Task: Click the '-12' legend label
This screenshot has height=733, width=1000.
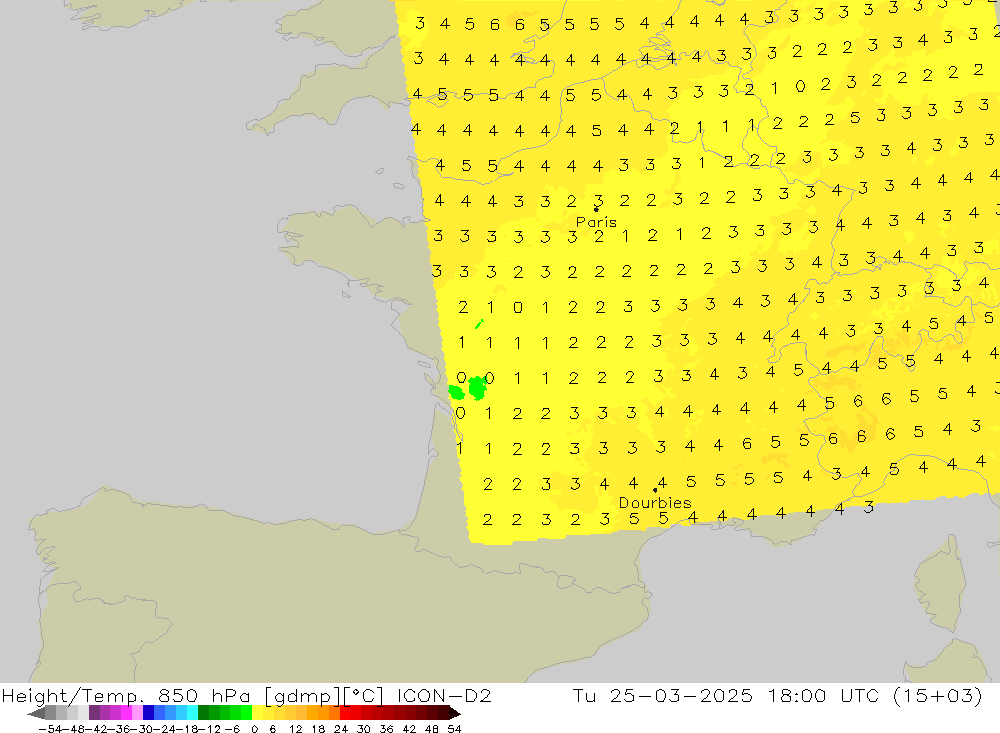Action: pyautogui.click(x=210, y=729)
